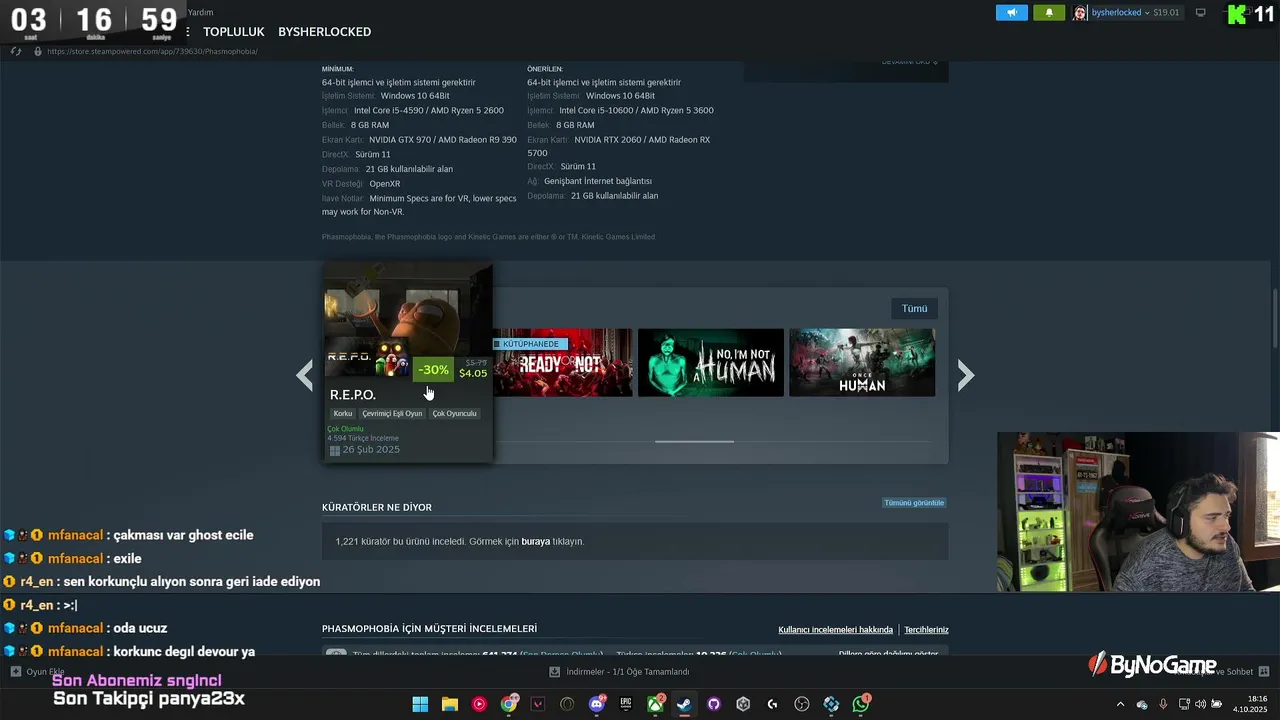Show hidden system tray icons
This screenshot has width=1280, height=720.
[1120, 704]
